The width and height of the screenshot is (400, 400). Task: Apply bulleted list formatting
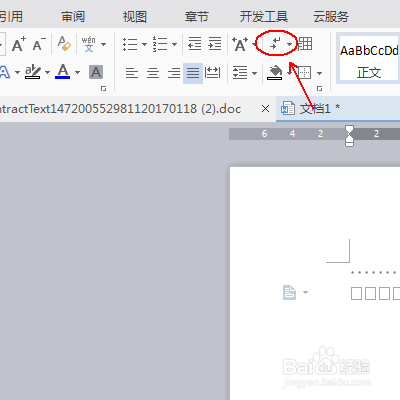(130, 44)
